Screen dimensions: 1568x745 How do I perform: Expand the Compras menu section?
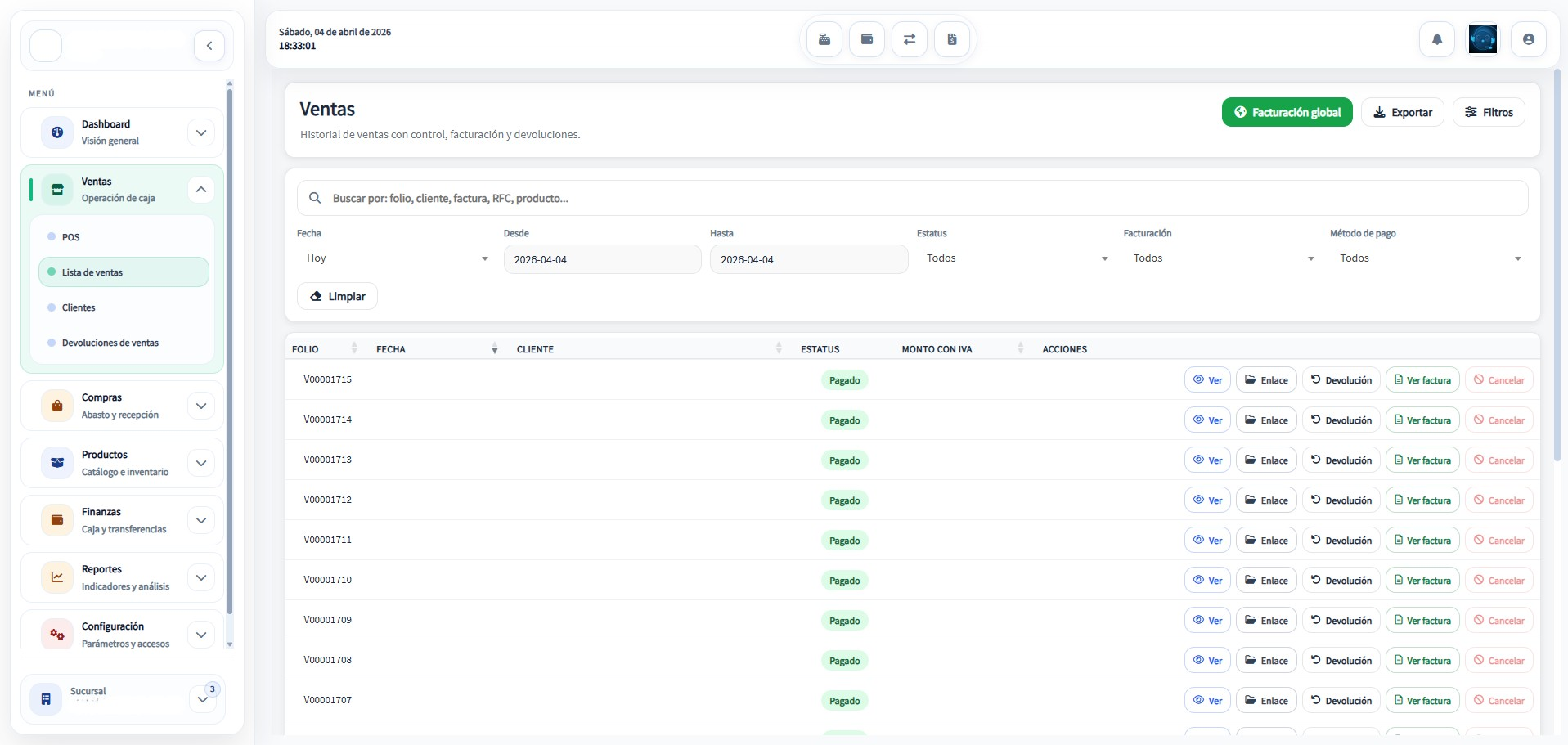point(201,406)
